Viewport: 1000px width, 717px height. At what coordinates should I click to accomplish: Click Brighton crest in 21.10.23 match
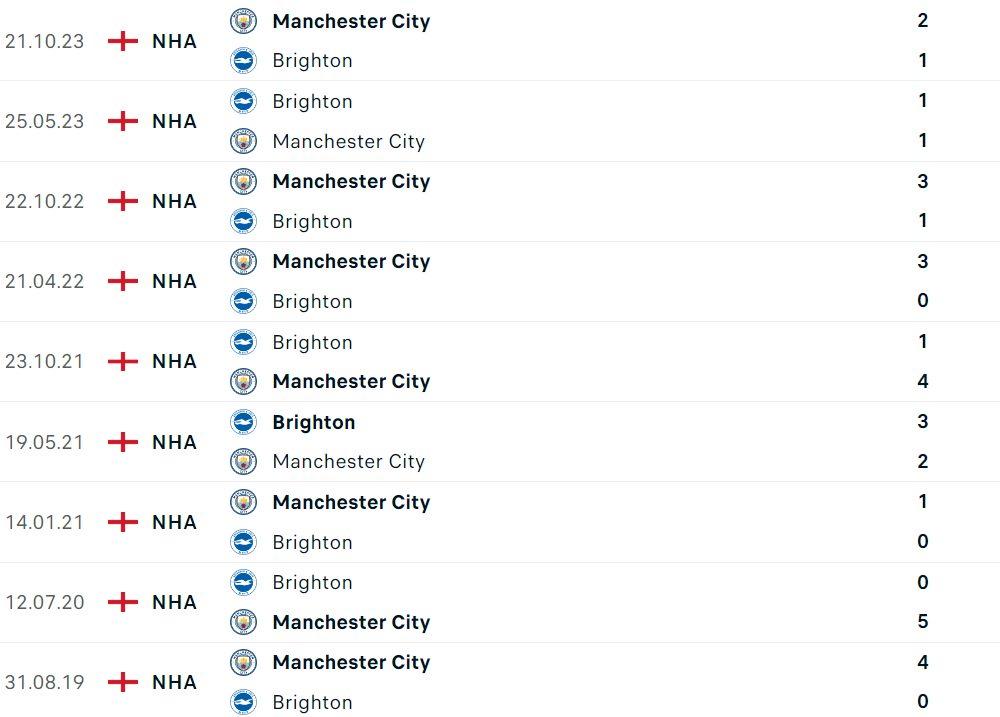[x=243, y=60]
